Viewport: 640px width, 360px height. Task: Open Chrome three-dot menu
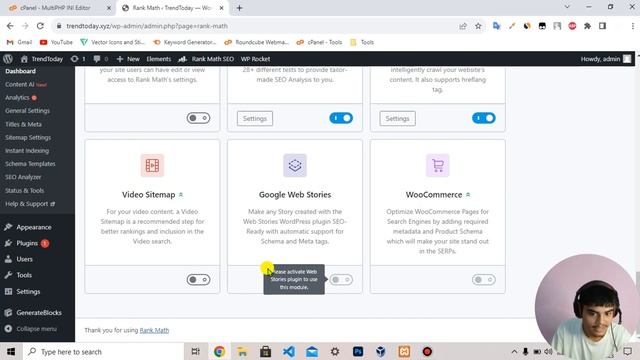point(633,26)
